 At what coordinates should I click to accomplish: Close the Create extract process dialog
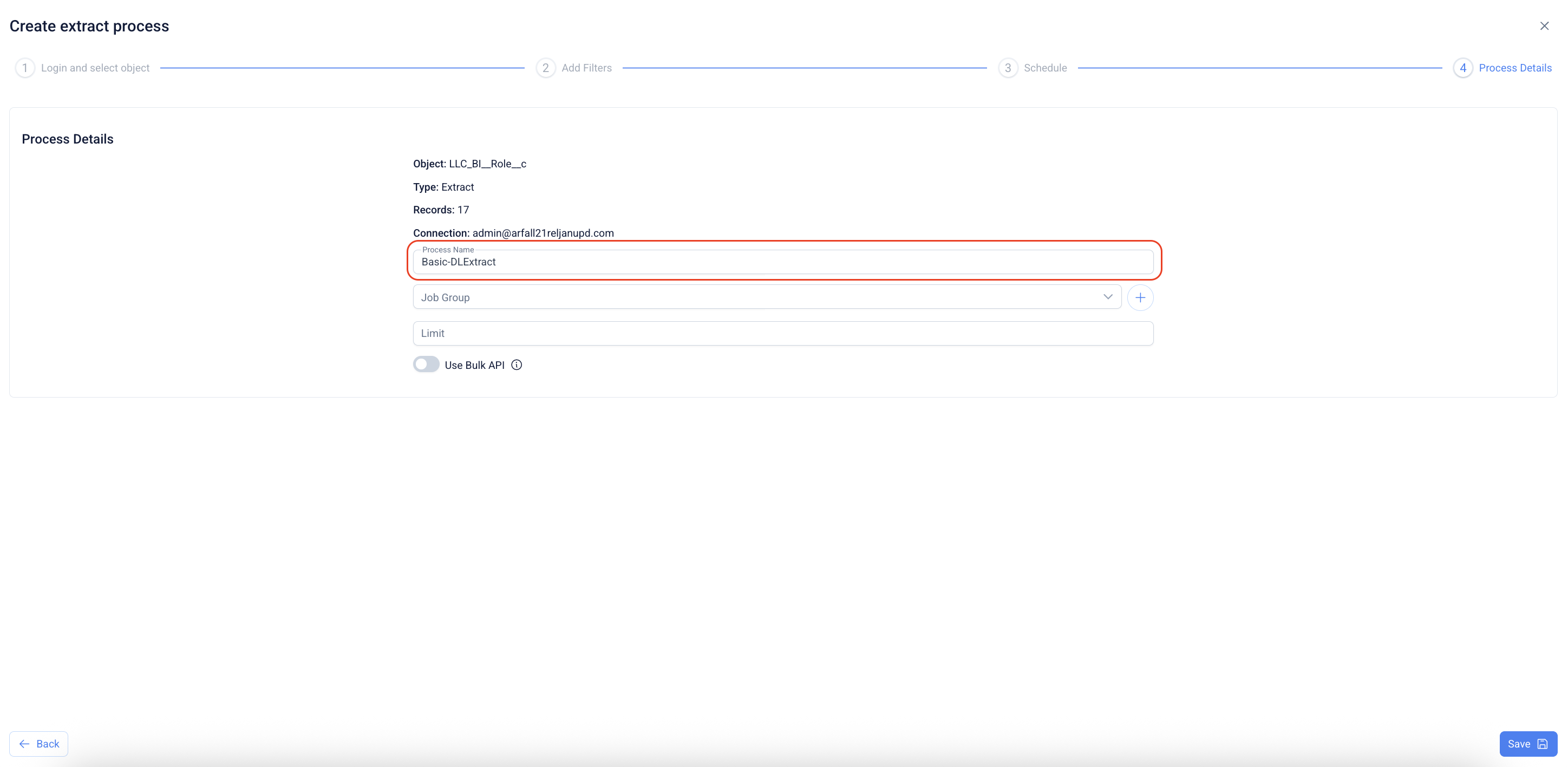point(1544,25)
